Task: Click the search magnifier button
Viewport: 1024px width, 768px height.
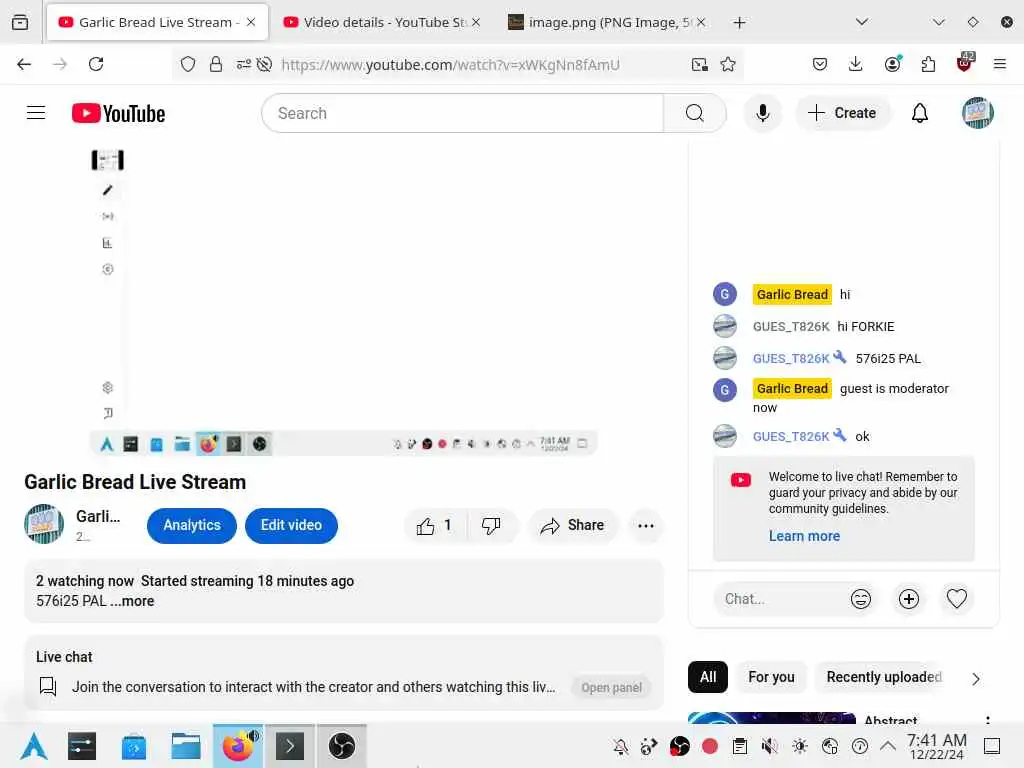Action: [x=694, y=113]
